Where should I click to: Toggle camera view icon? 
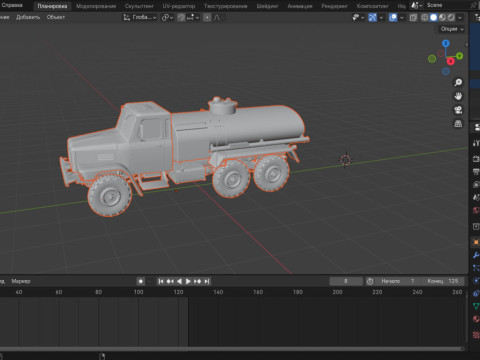458,110
